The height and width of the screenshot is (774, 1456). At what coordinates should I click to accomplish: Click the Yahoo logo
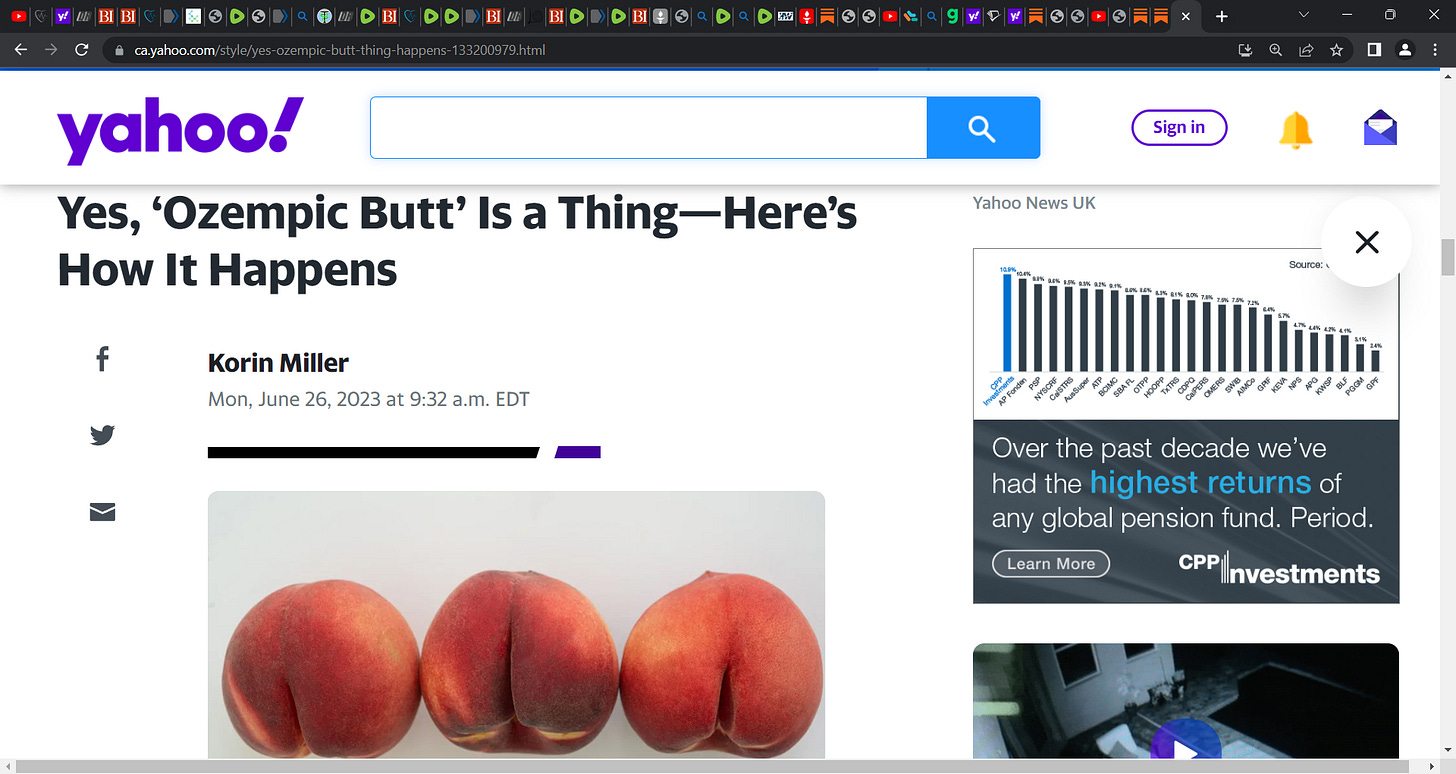[180, 130]
